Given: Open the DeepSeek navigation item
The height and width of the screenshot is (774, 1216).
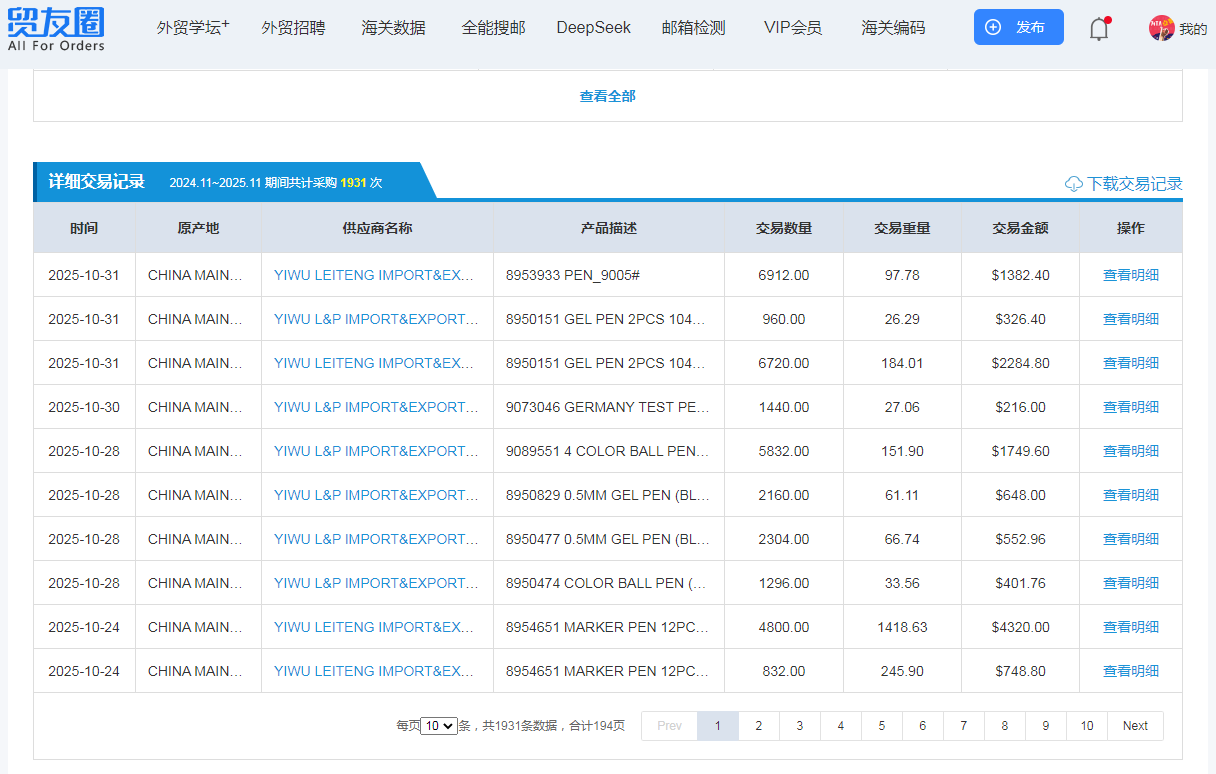Looking at the screenshot, I should [593, 28].
